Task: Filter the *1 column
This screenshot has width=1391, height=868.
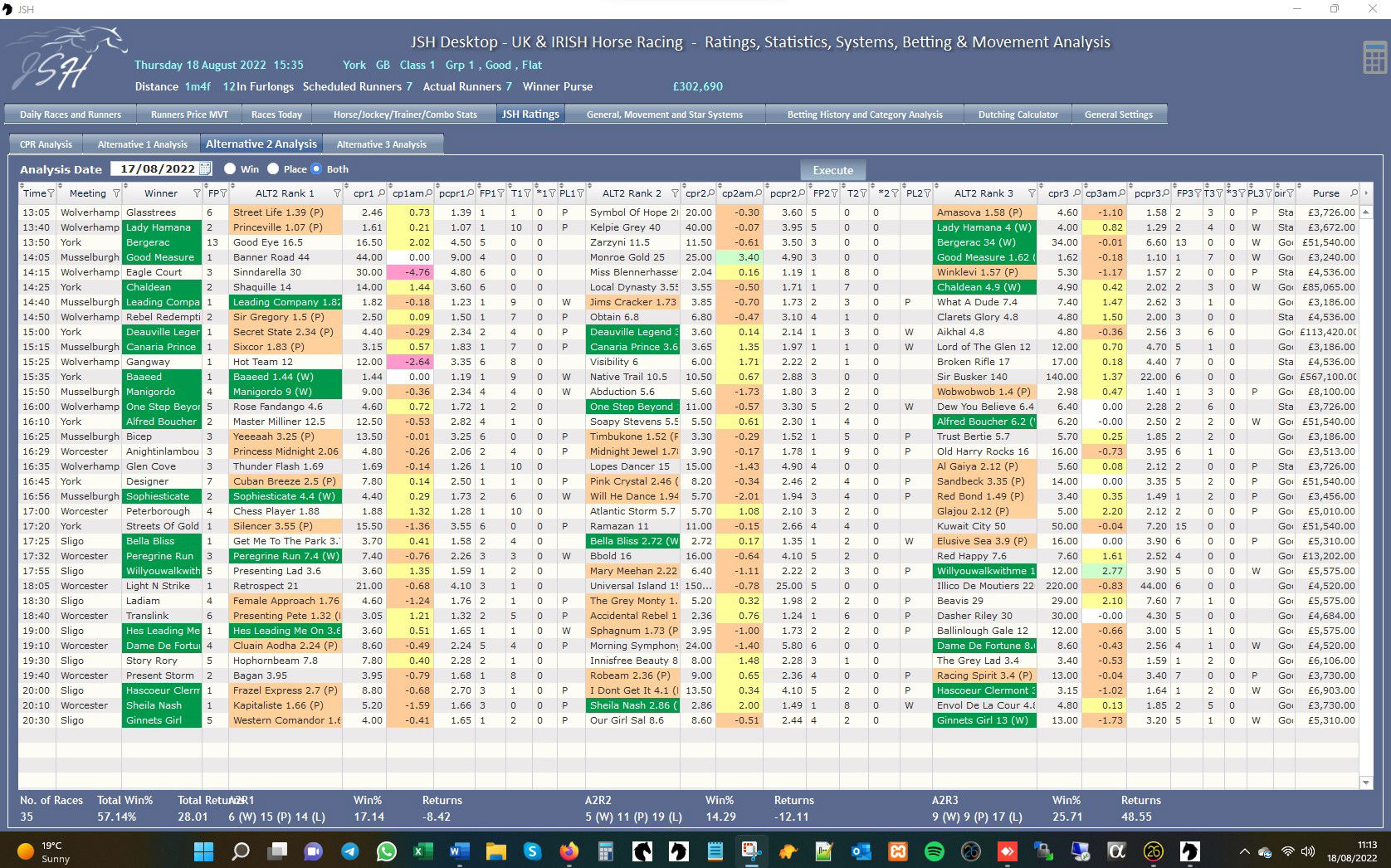Action: click(551, 193)
